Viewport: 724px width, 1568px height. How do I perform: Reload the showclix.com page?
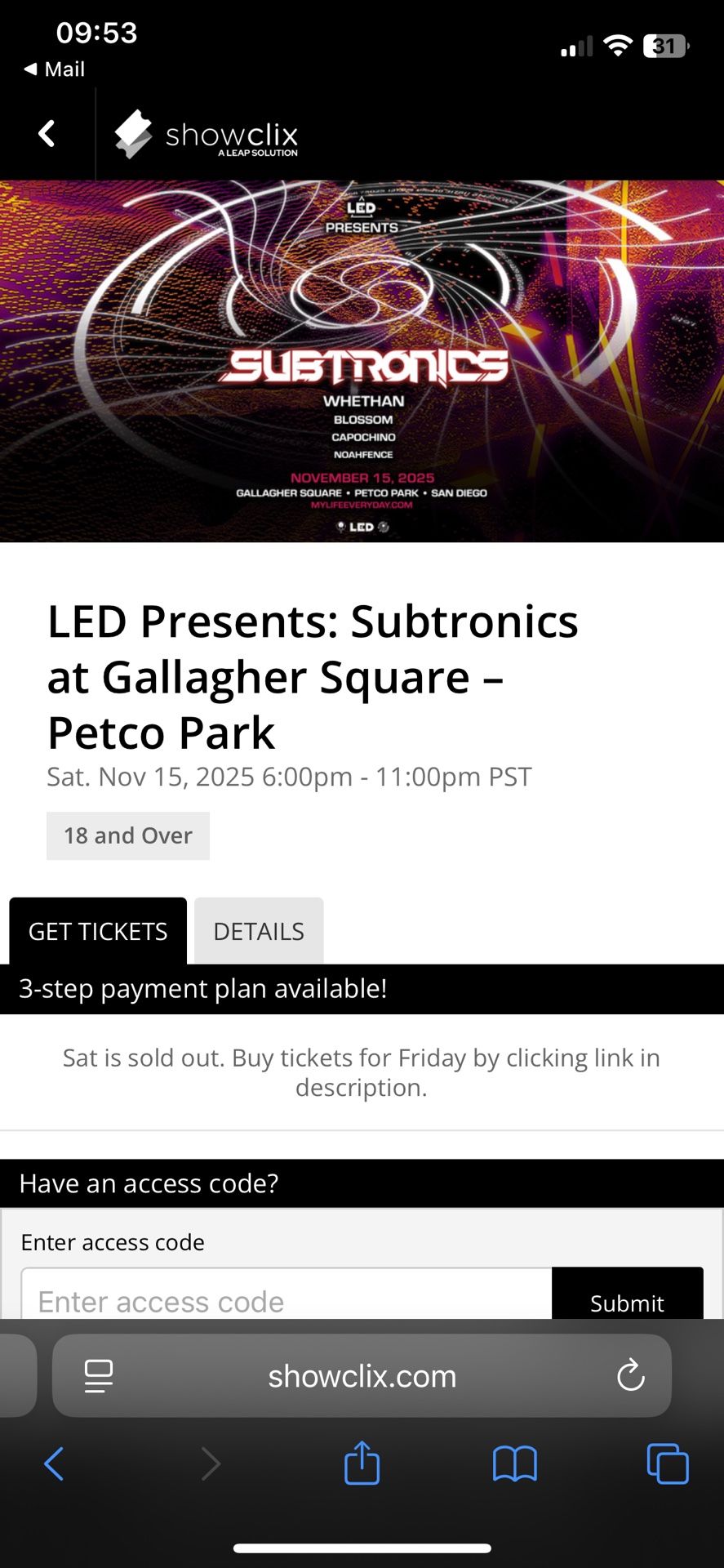tap(630, 1376)
